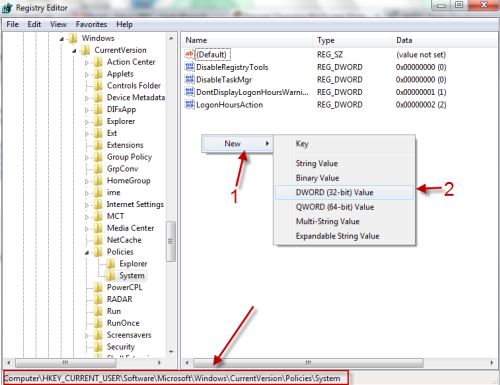Click the tree pane vertical scrollbar thumb
The width and height of the screenshot is (500, 385).
[x=171, y=241]
